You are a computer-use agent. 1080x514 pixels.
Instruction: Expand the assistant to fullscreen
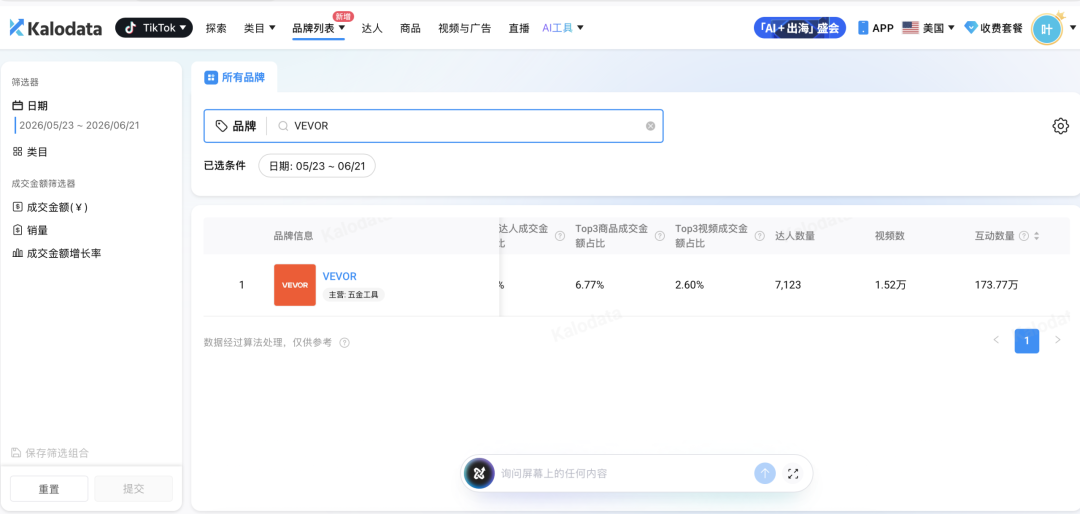[793, 473]
